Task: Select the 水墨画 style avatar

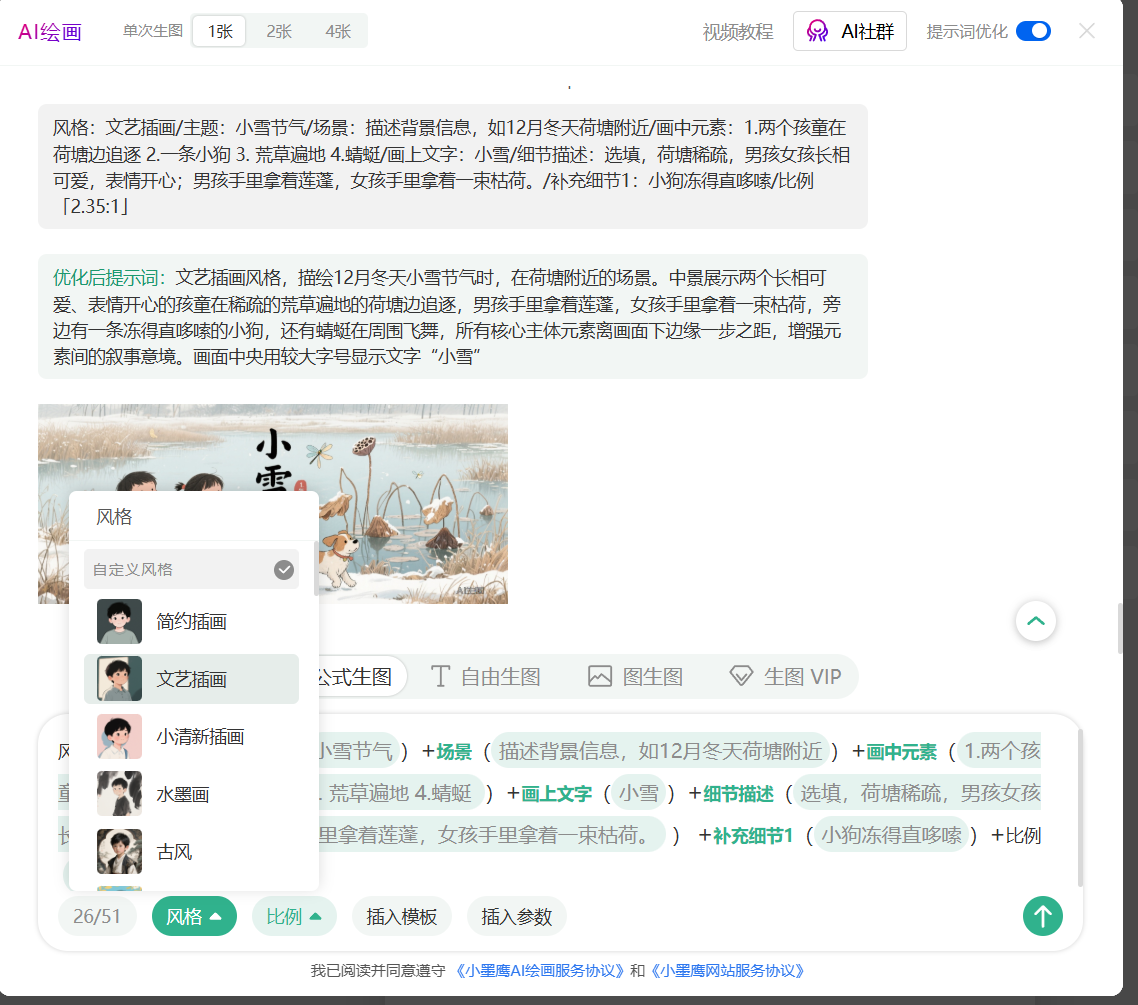Action: (119, 795)
